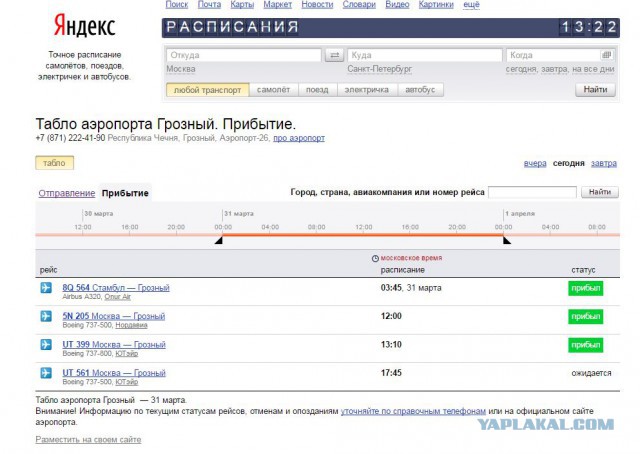Click plane icon for flight UT 399

pyautogui.click(x=46, y=345)
